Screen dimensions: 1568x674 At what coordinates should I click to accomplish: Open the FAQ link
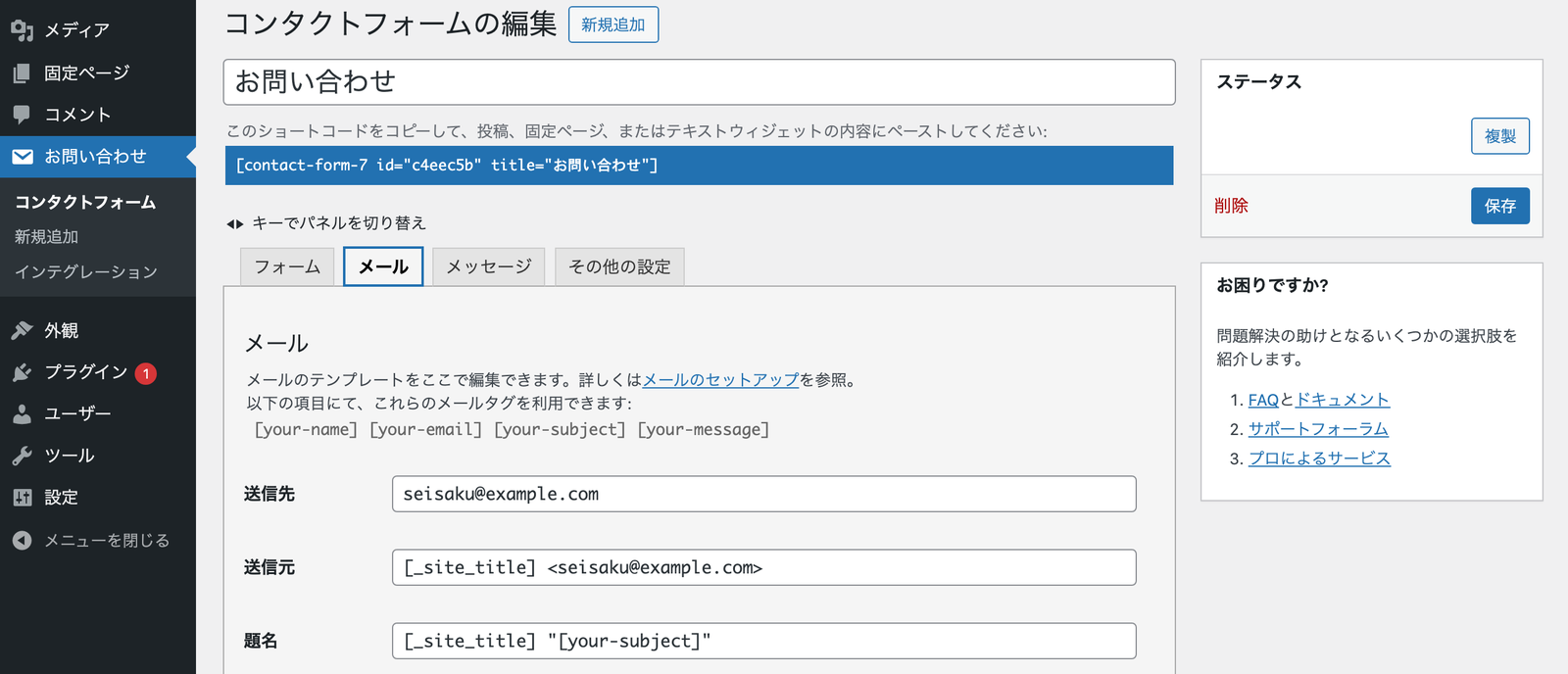1263,400
